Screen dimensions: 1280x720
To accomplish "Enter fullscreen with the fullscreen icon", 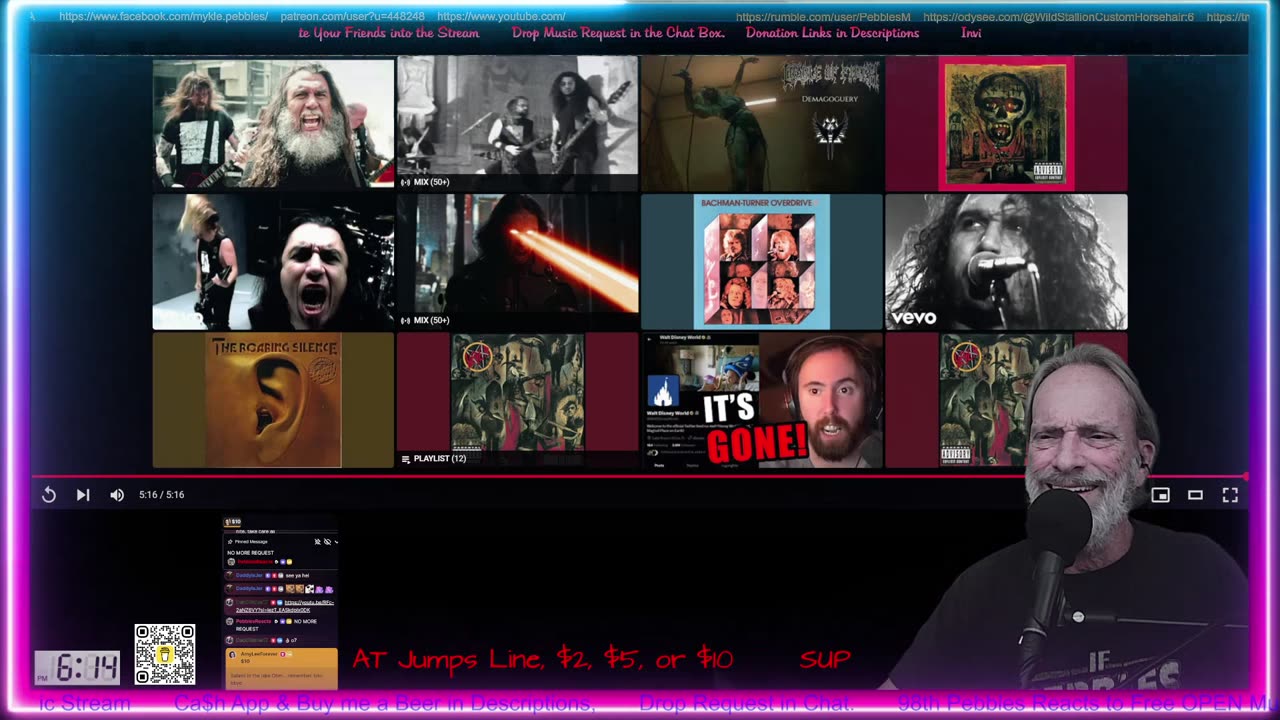I will pos(1230,495).
